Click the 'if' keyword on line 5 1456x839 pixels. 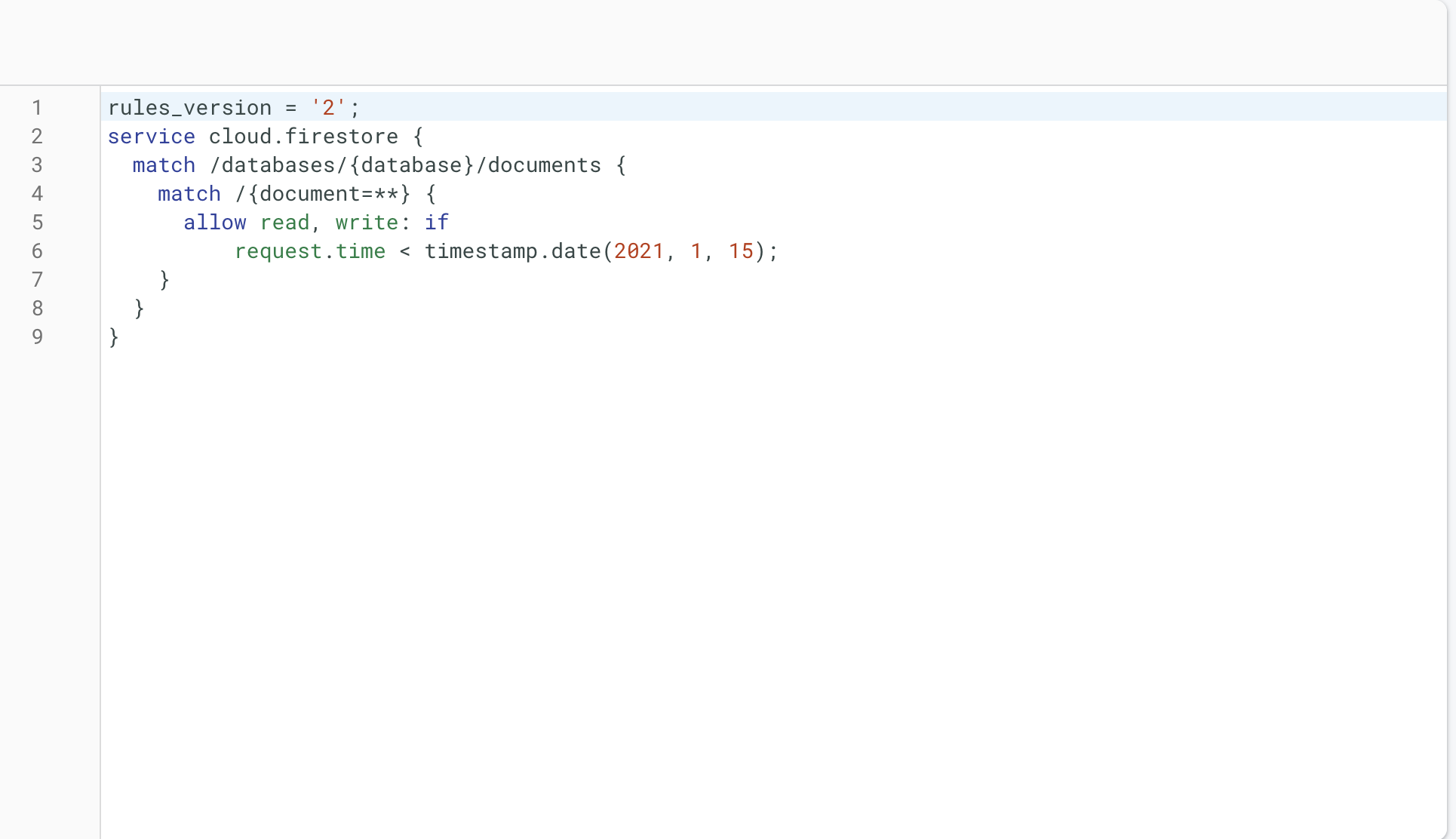click(x=436, y=223)
